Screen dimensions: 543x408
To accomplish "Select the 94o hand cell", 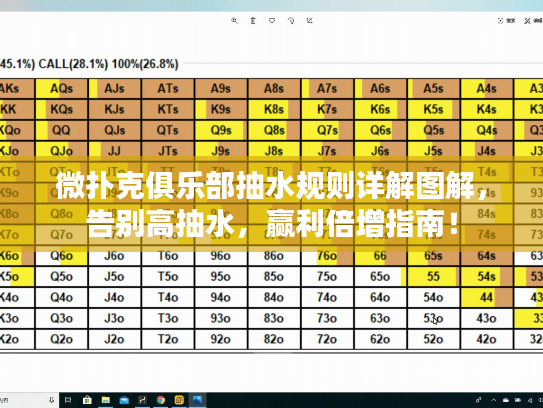I will (x=221, y=298).
